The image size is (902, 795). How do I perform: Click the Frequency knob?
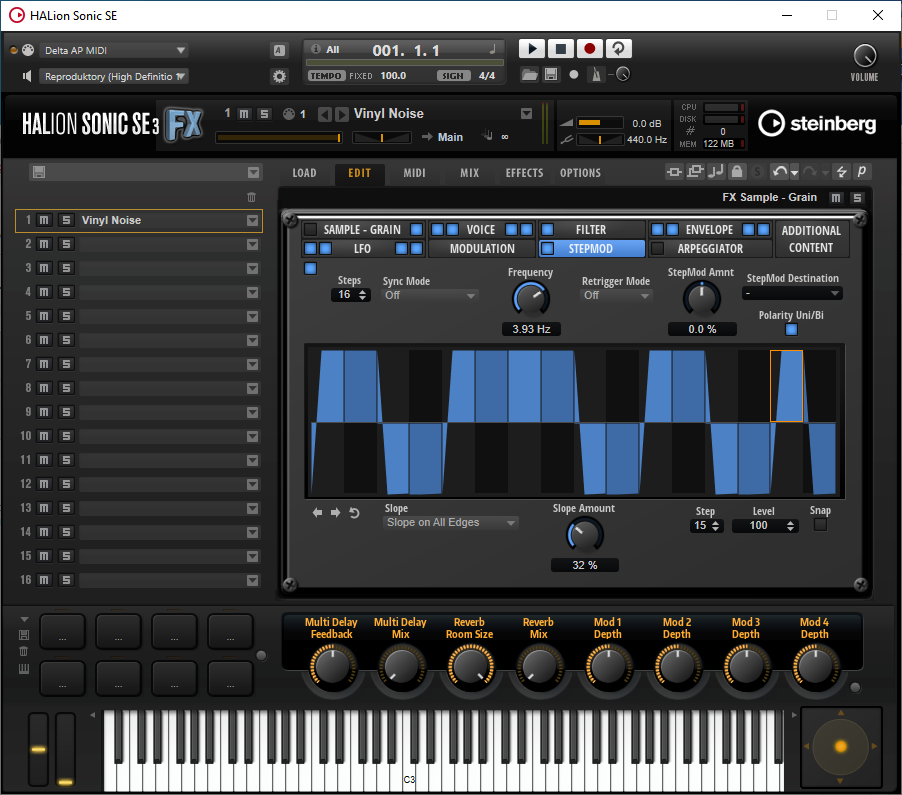click(x=530, y=299)
